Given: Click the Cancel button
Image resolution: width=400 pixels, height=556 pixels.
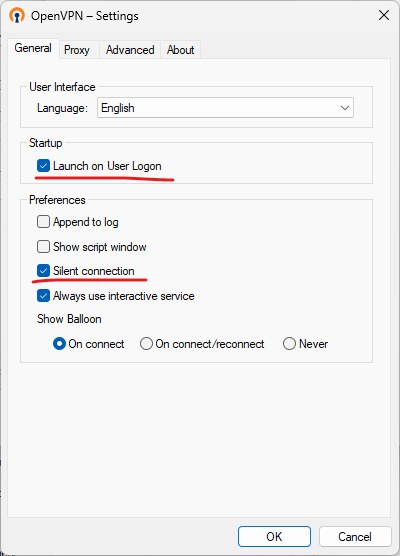Looking at the screenshot, I should tap(355, 536).
